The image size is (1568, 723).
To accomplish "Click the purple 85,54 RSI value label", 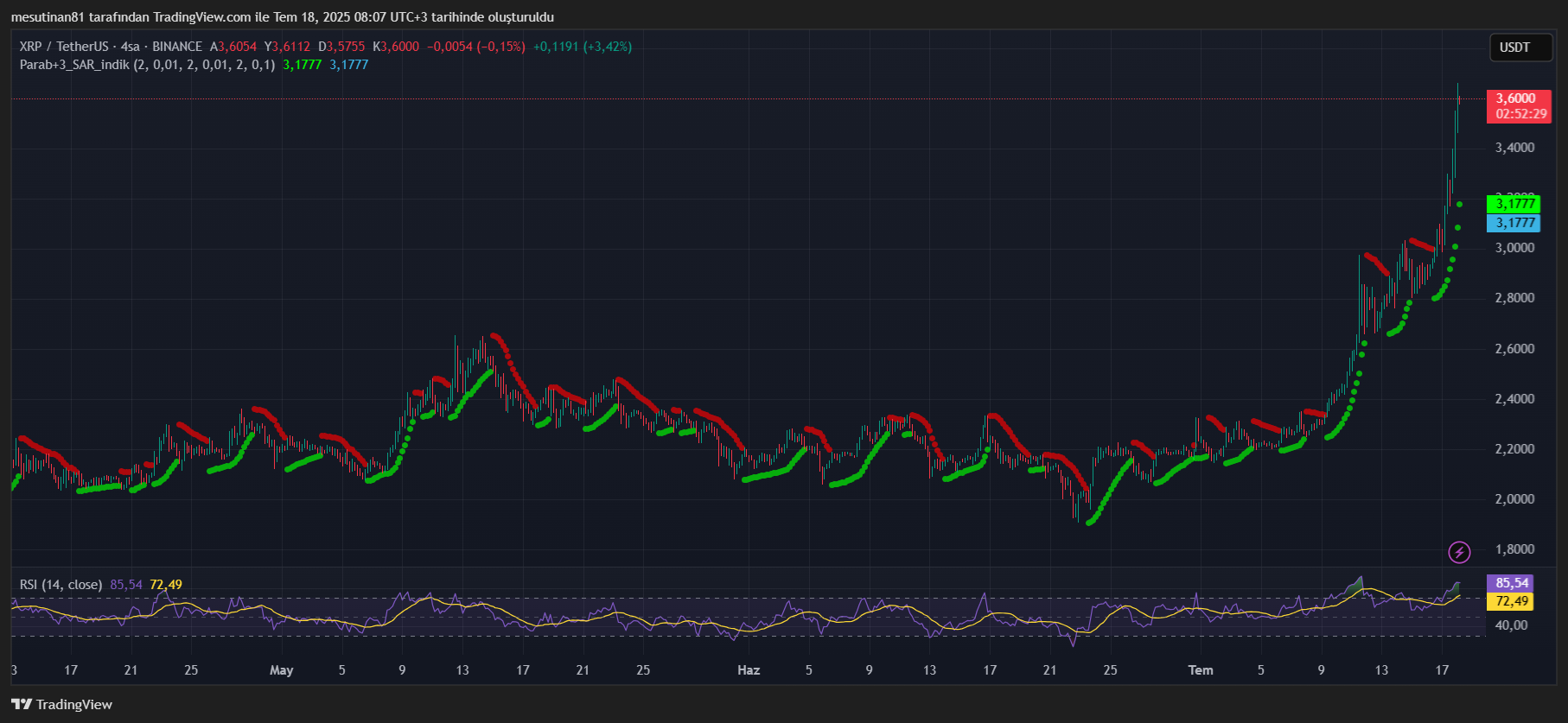I will pyautogui.click(x=1509, y=583).
